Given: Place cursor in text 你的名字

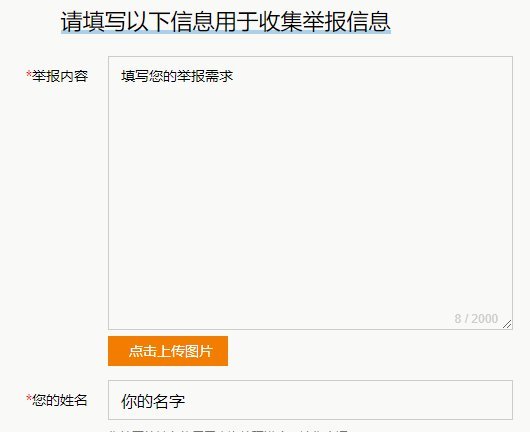Looking at the screenshot, I should pyautogui.click(x=153, y=401).
